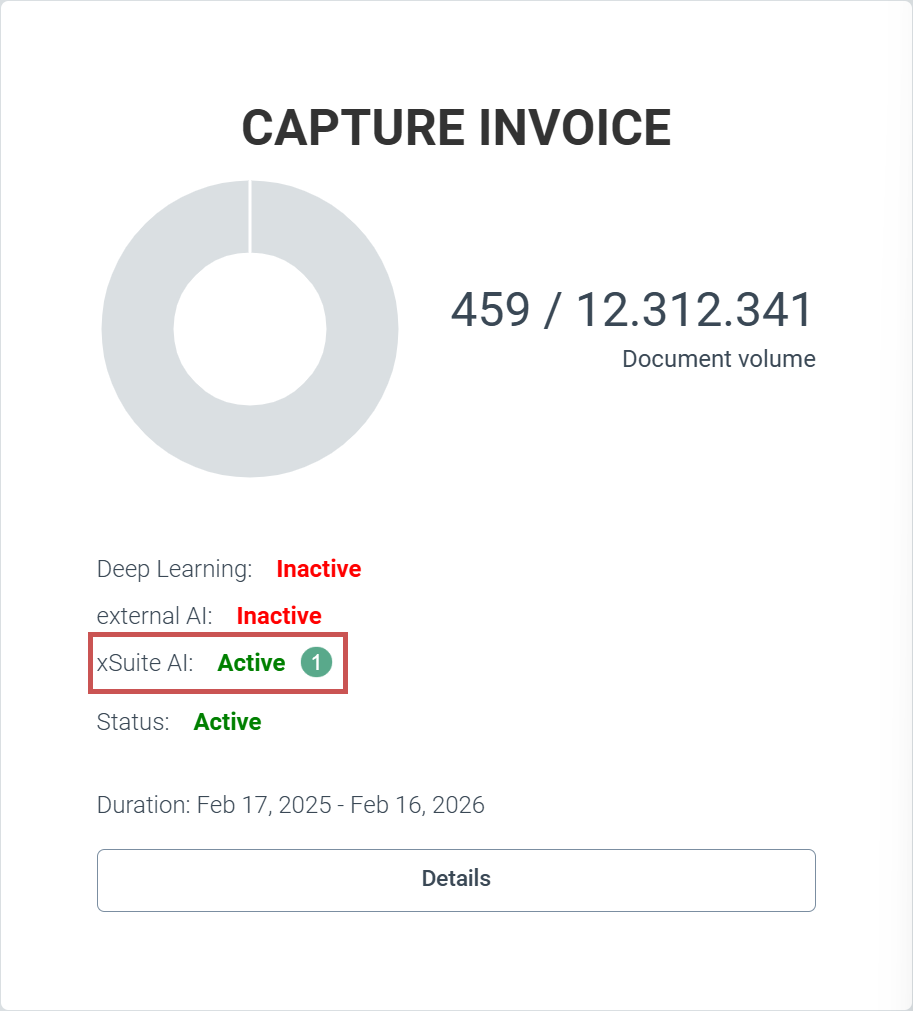The image size is (913, 1011).
Task: Click the Status label
Action: (133, 722)
